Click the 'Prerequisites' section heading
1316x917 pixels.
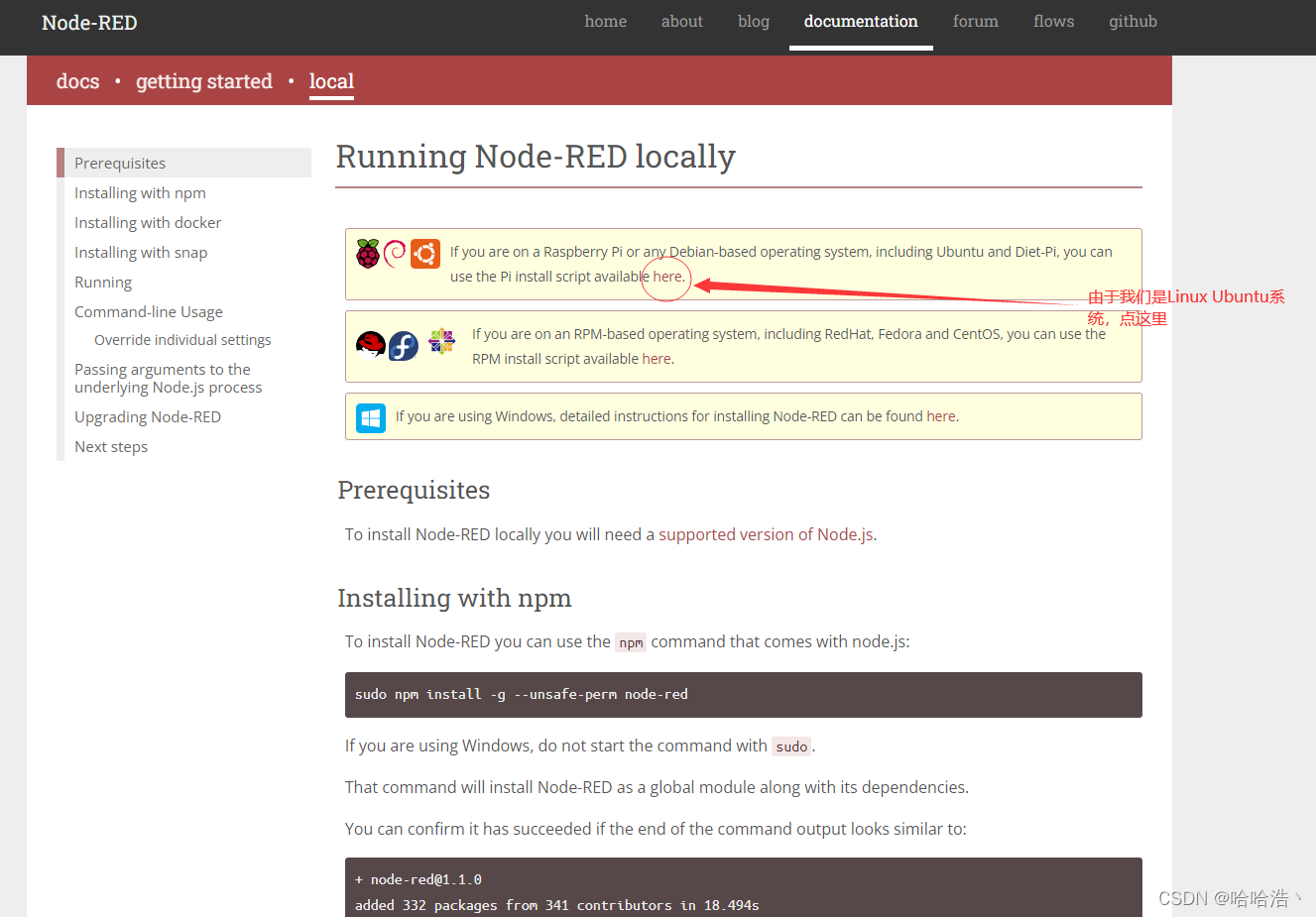pyautogui.click(x=414, y=490)
